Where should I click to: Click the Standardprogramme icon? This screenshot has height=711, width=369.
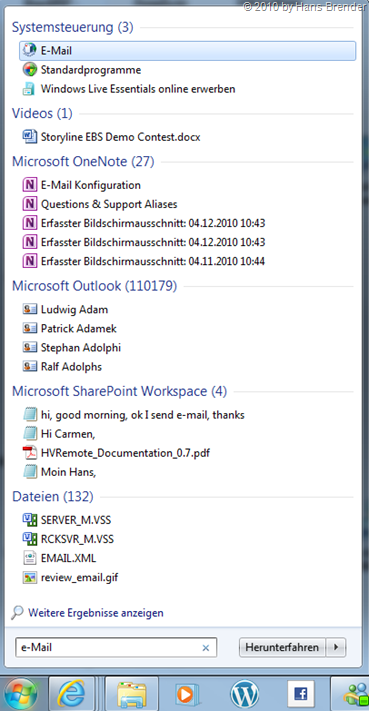coord(29,70)
